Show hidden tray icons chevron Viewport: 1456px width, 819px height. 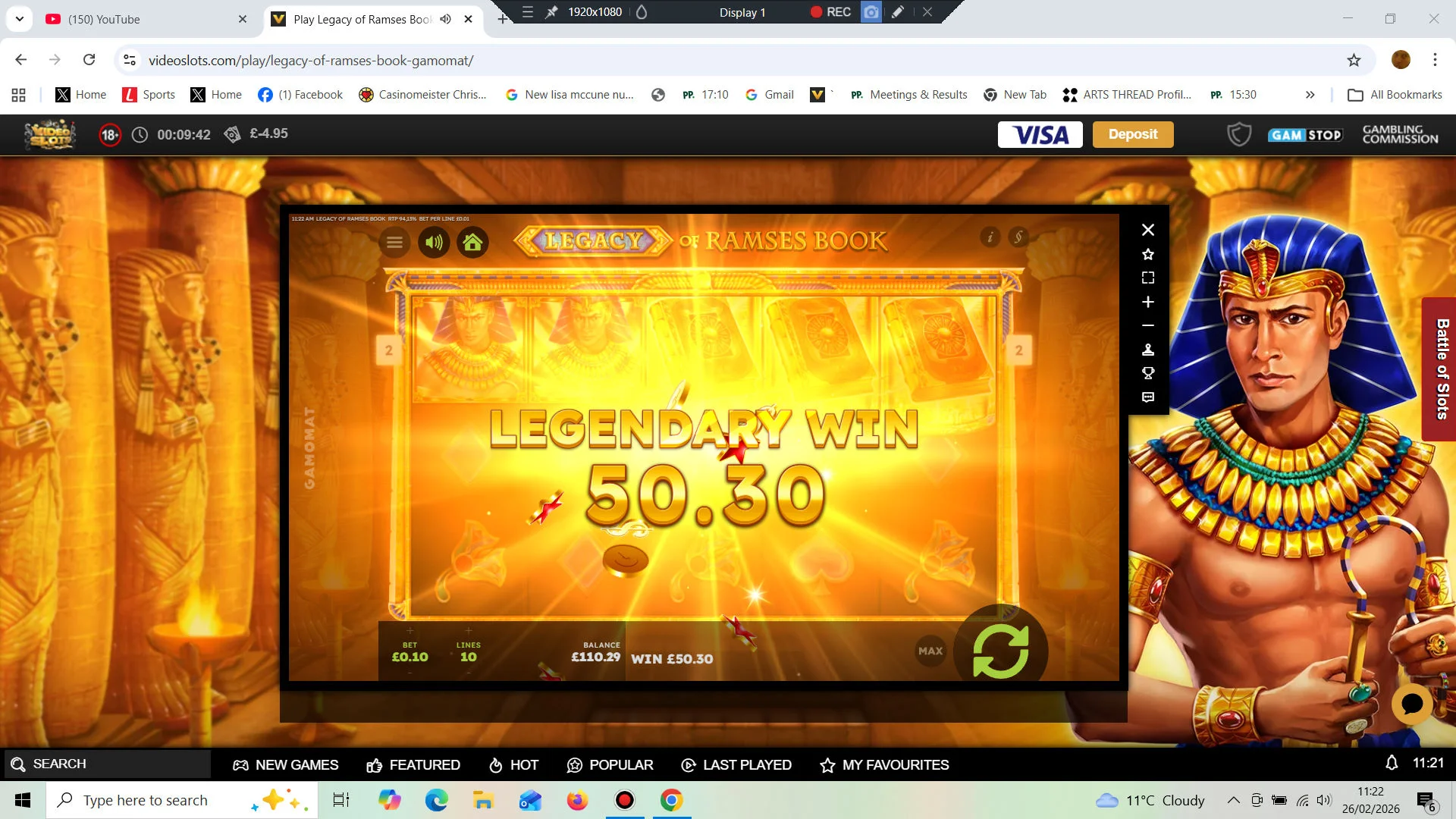point(1234,800)
